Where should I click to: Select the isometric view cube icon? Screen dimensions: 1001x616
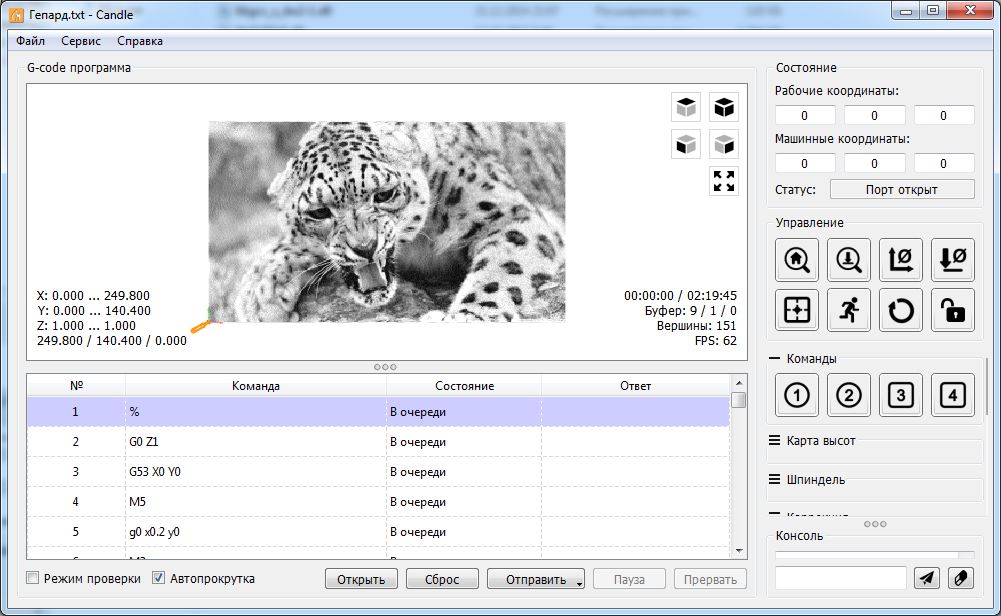(x=724, y=107)
